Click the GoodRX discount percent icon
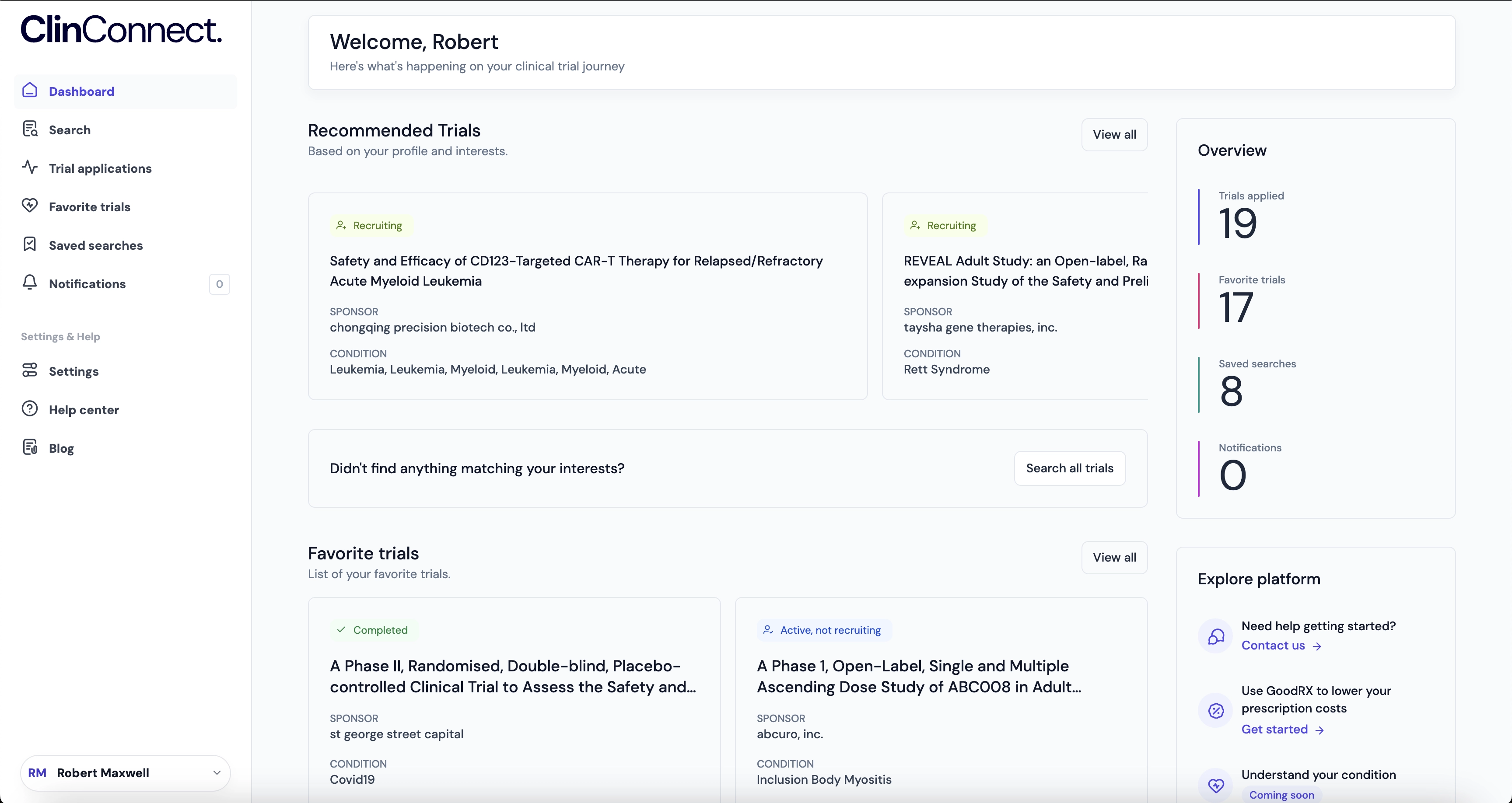This screenshot has width=1512, height=803. point(1215,711)
